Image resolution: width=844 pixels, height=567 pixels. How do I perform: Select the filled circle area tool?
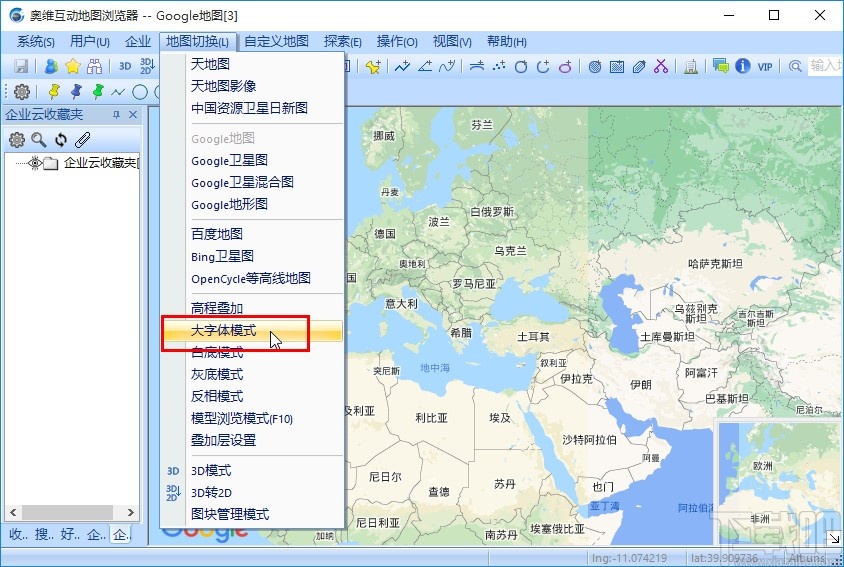(x=595, y=66)
